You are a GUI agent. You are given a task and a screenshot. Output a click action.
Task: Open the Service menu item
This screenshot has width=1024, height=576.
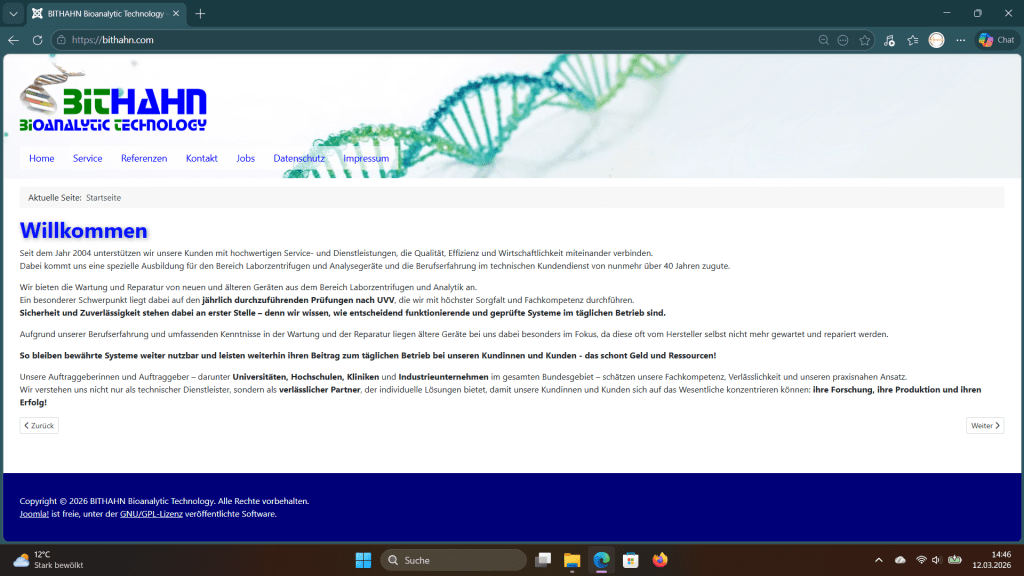point(88,158)
